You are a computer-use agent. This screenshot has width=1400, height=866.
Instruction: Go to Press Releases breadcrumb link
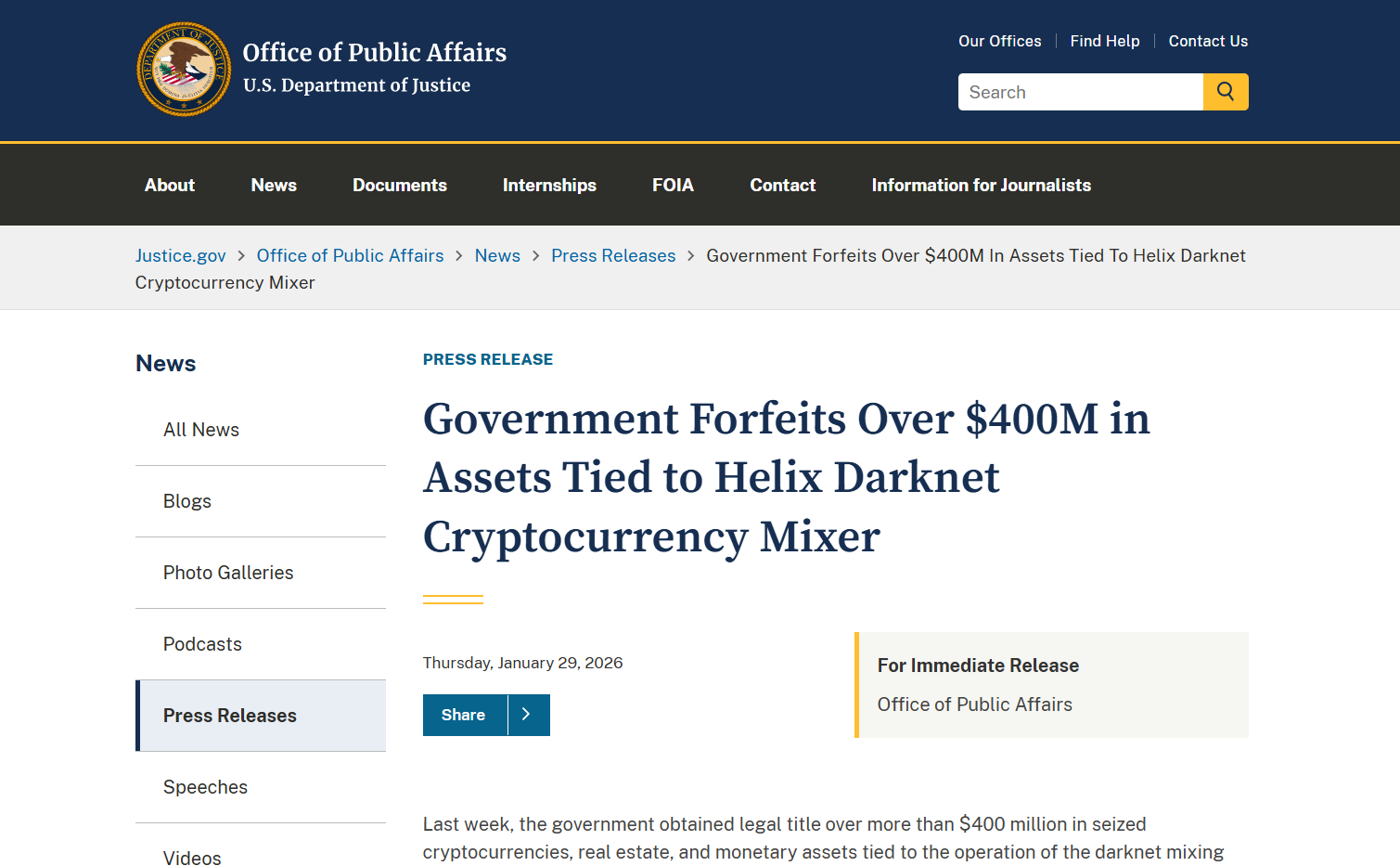[613, 255]
